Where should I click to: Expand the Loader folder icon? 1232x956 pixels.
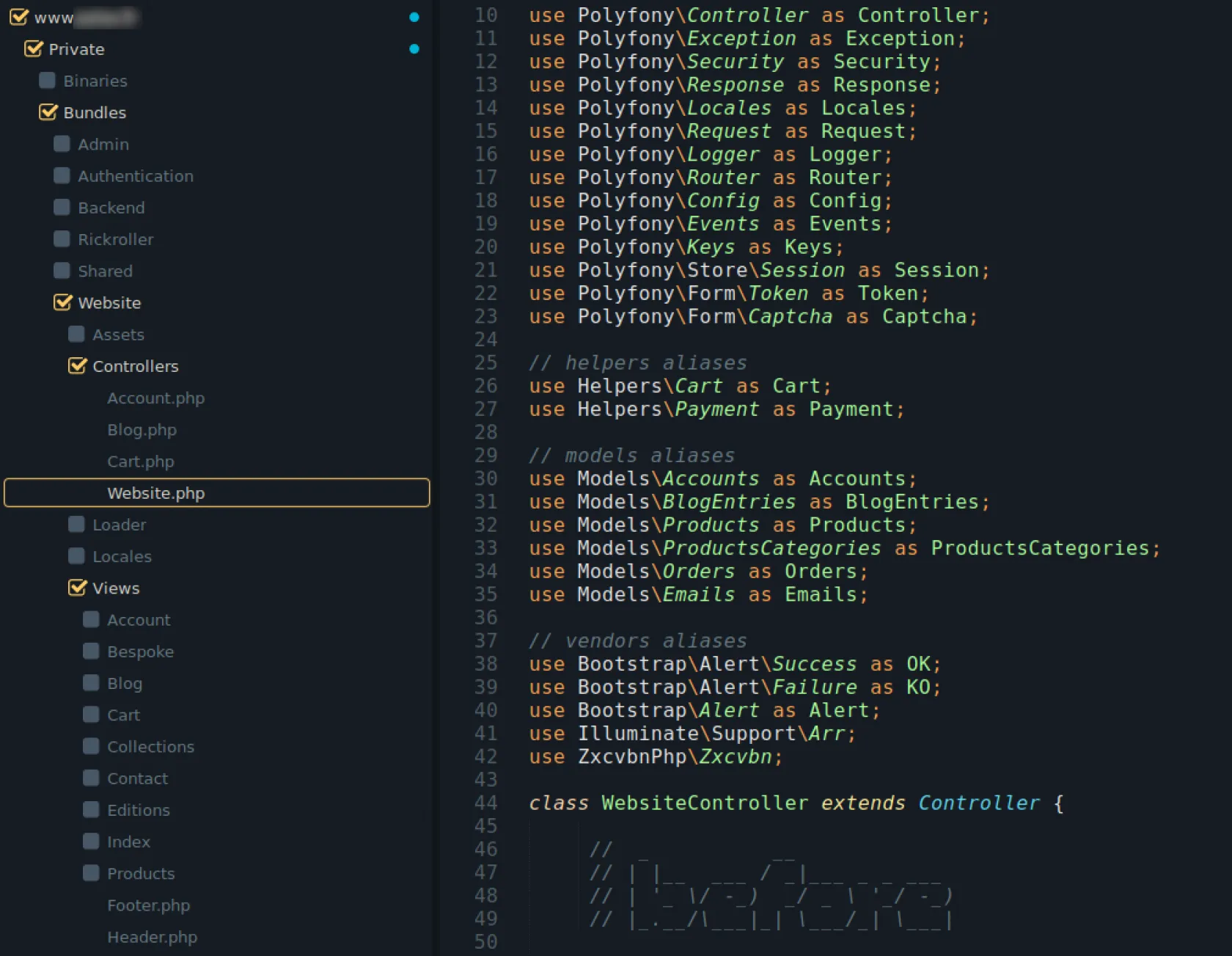77,525
